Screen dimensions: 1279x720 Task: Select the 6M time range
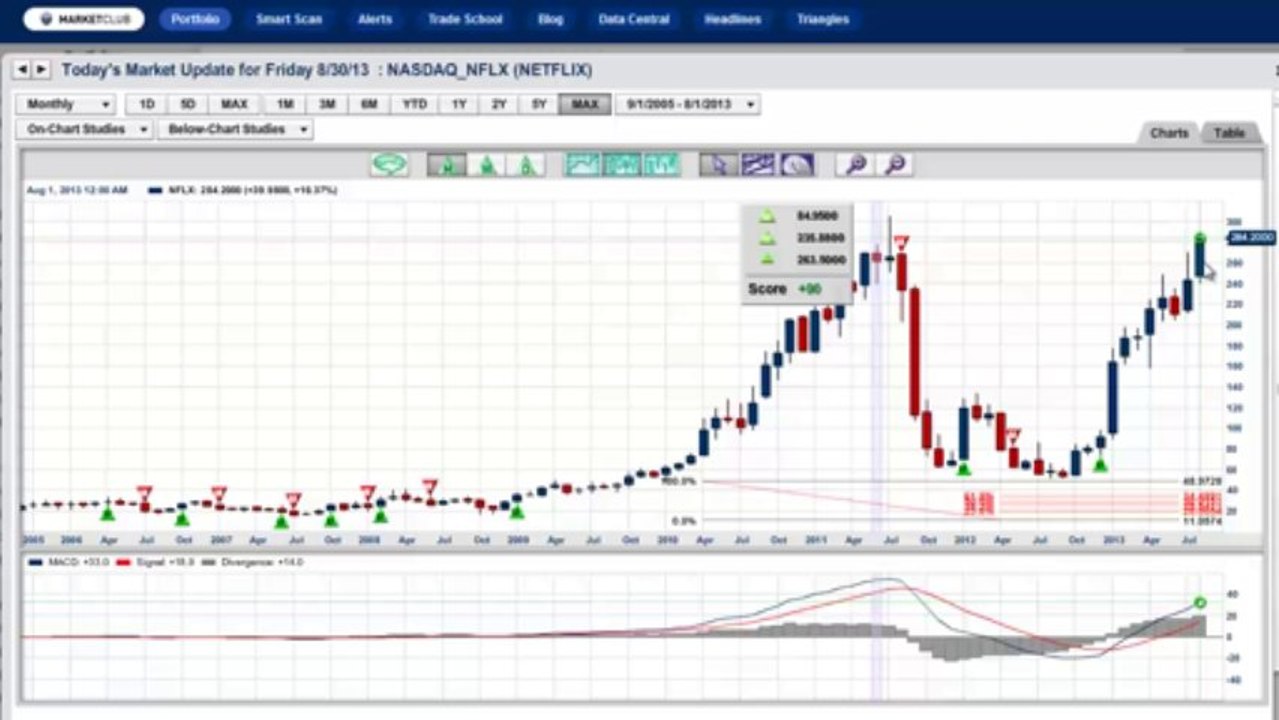pyautogui.click(x=369, y=104)
